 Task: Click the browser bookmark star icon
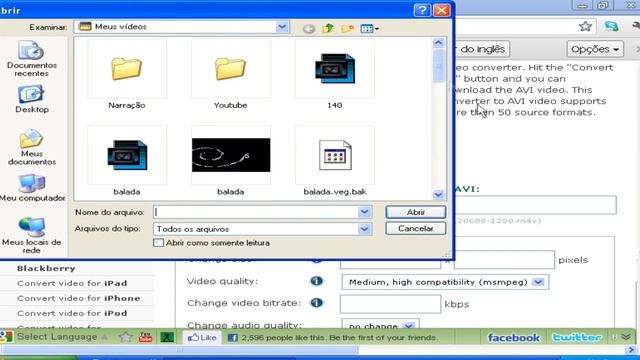click(x=585, y=27)
